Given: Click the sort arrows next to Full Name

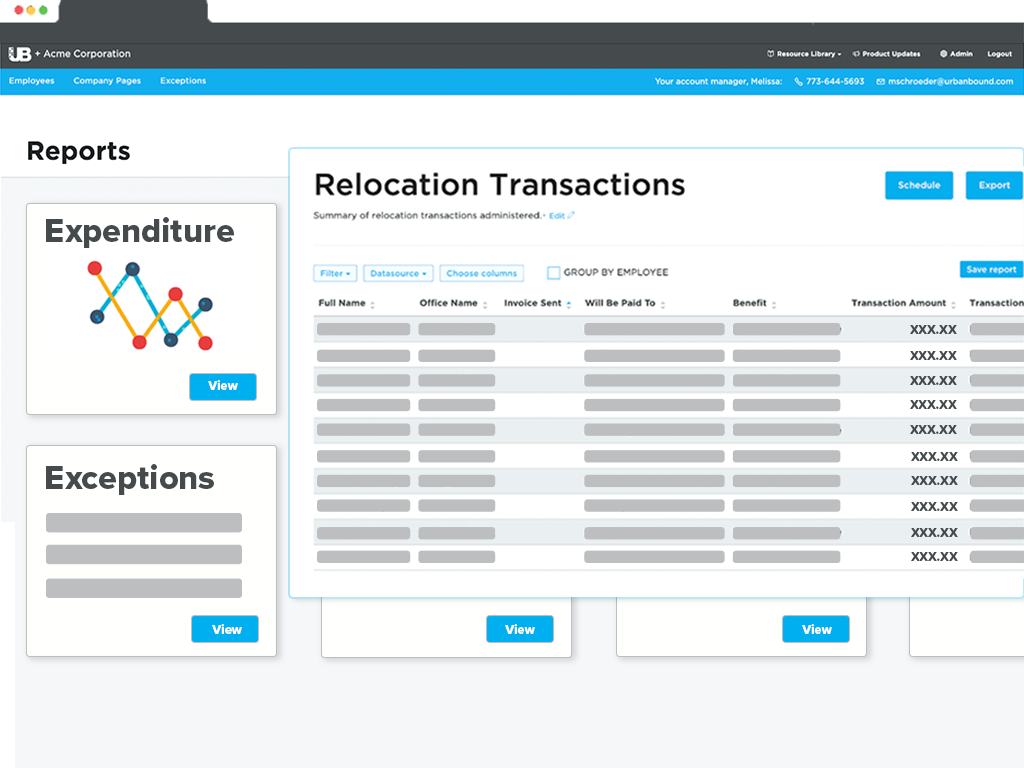Looking at the screenshot, I should pyautogui.click(x=373, y=304).
